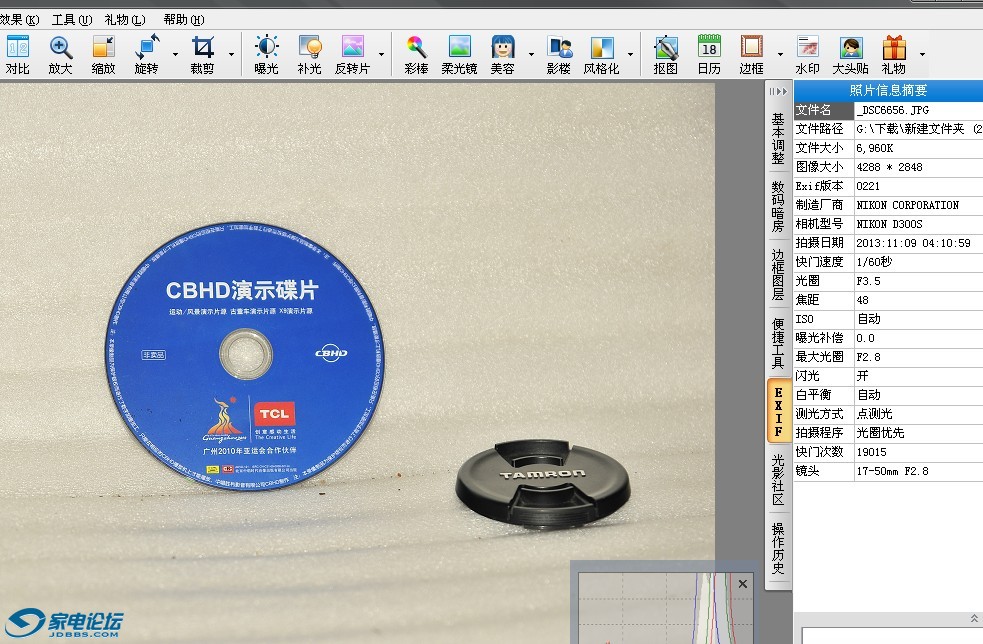Click the manufacturer value NIKON CORPORATION
The height and width of the screenshot is (644, 983).
click(x=907, y=205)
